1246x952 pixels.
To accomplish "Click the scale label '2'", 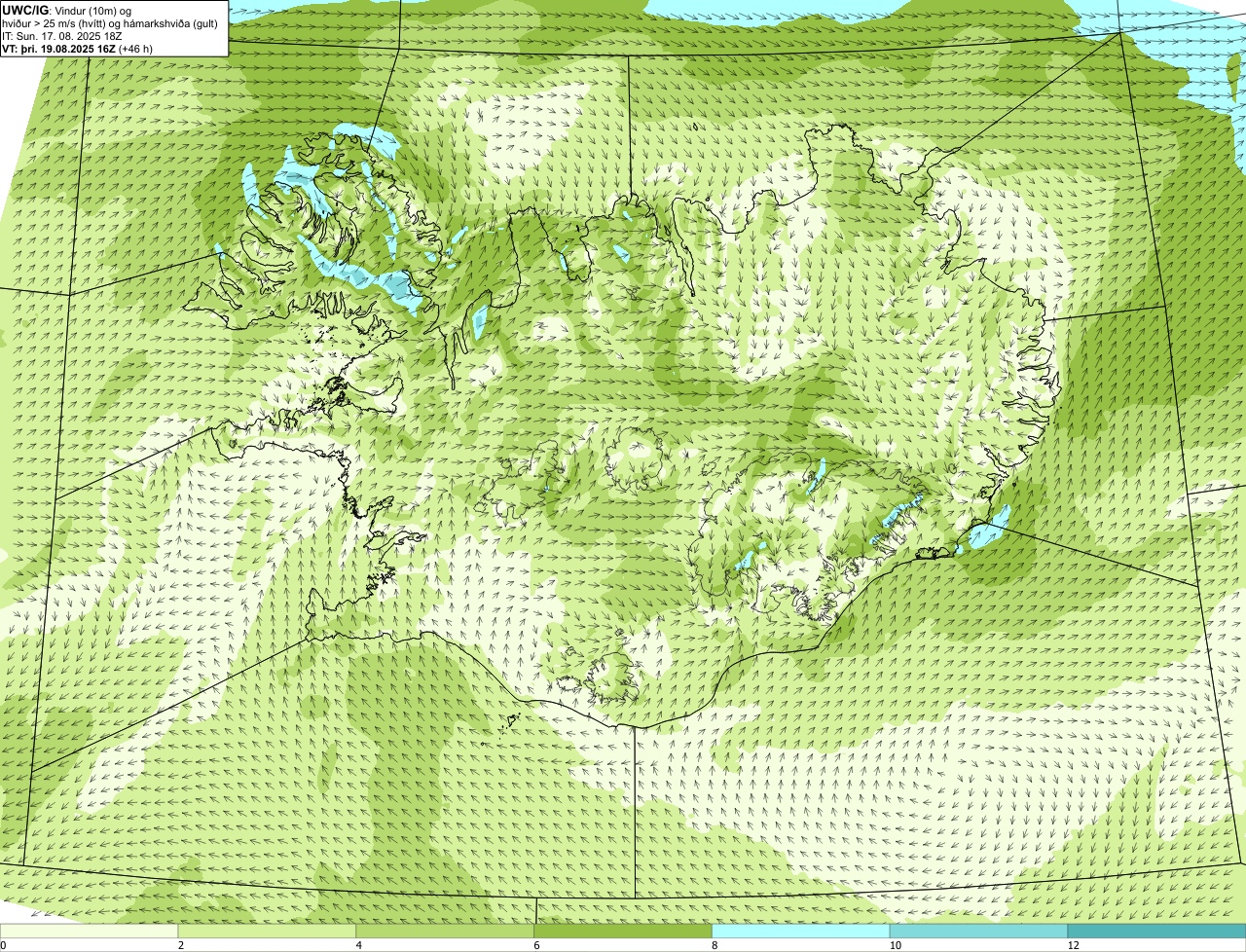I will (x=181, y=945).
